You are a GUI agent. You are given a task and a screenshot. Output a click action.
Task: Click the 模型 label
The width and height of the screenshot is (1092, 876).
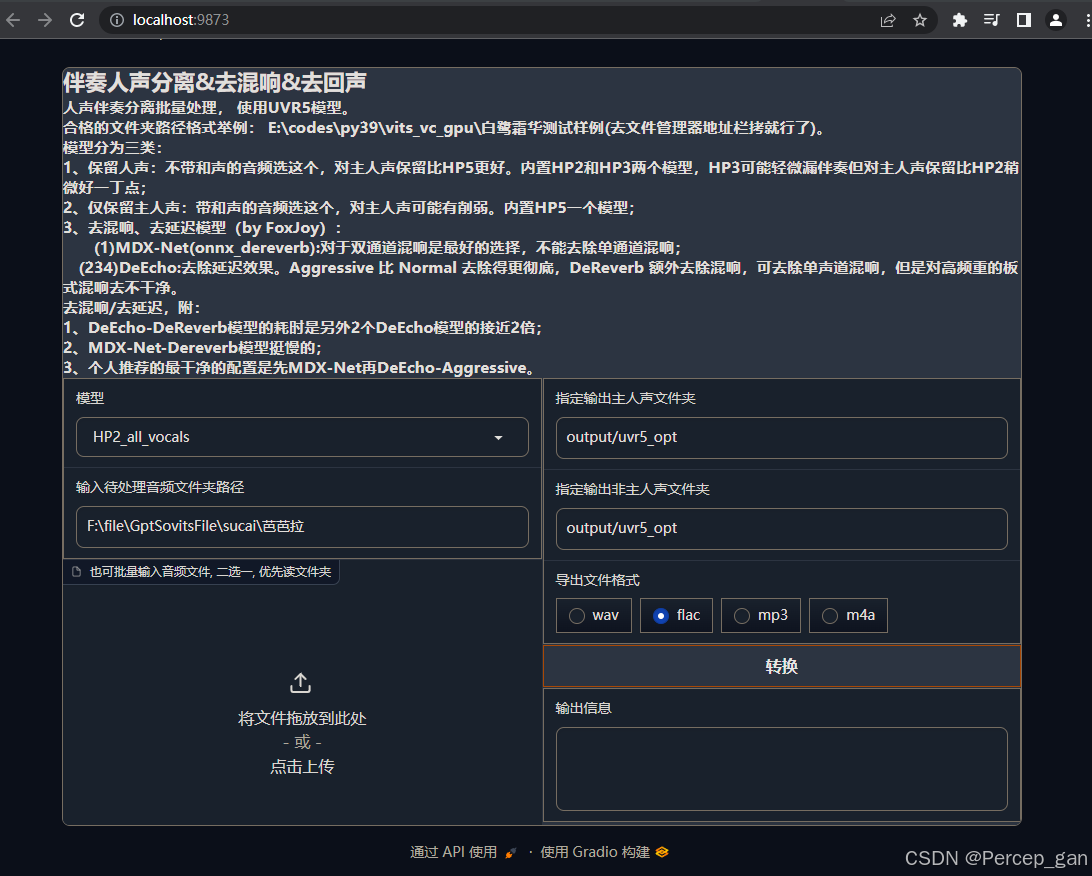90,398
